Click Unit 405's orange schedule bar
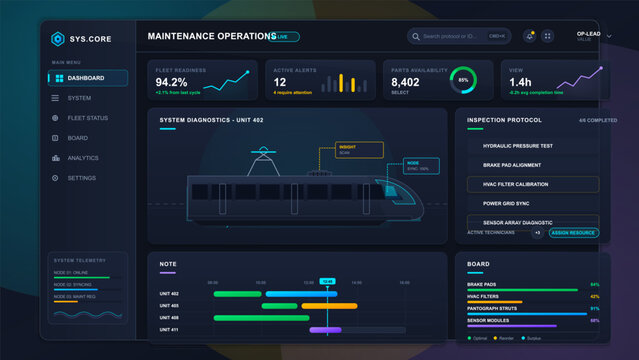639x360 pixels. click(x=329, y=306)
